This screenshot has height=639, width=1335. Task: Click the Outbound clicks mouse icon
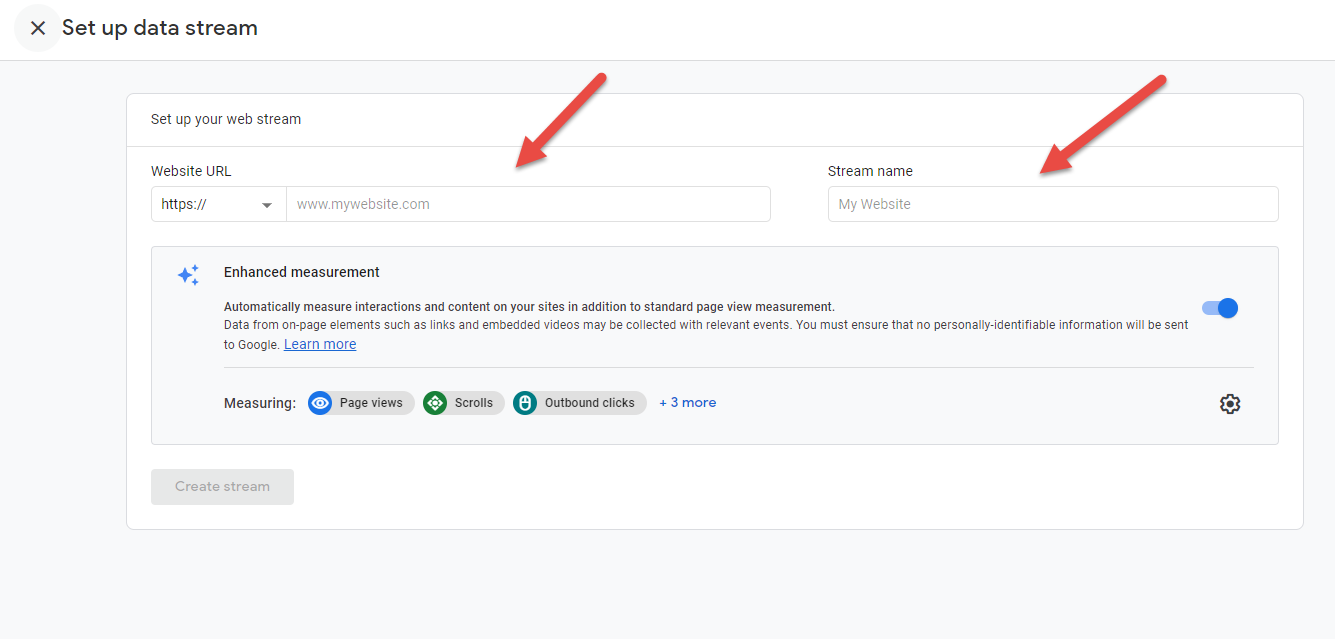click(x=525, y=403)
